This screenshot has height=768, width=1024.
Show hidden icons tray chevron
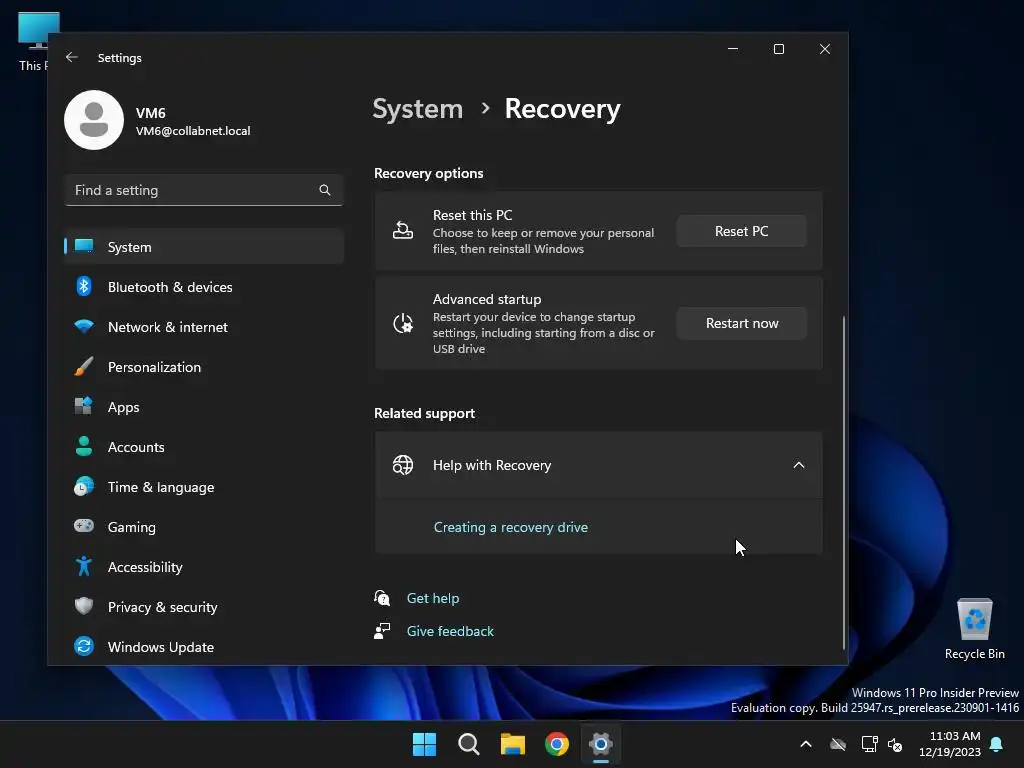tap(806, 744)
